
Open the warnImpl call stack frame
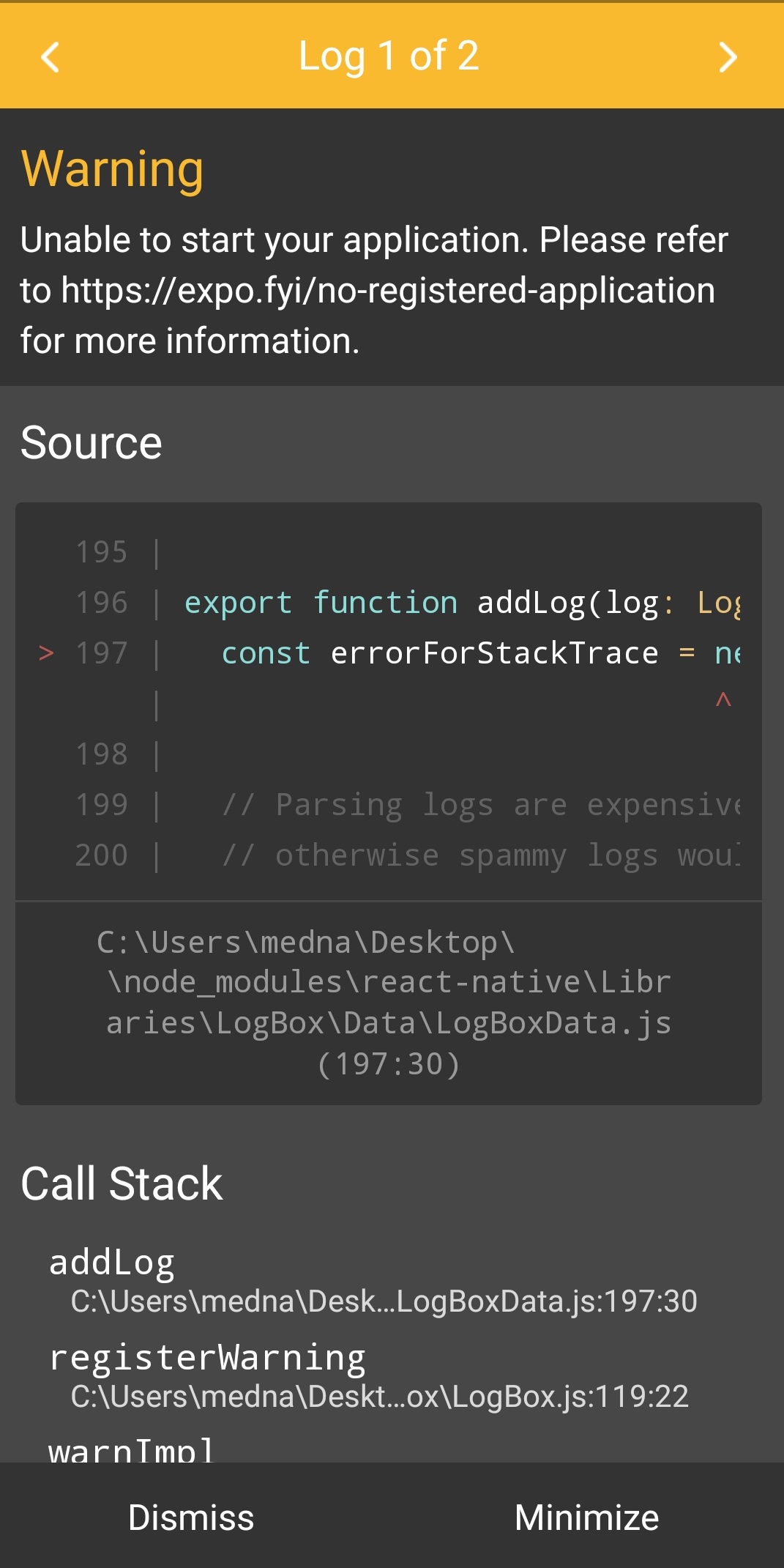point(132,1449)
